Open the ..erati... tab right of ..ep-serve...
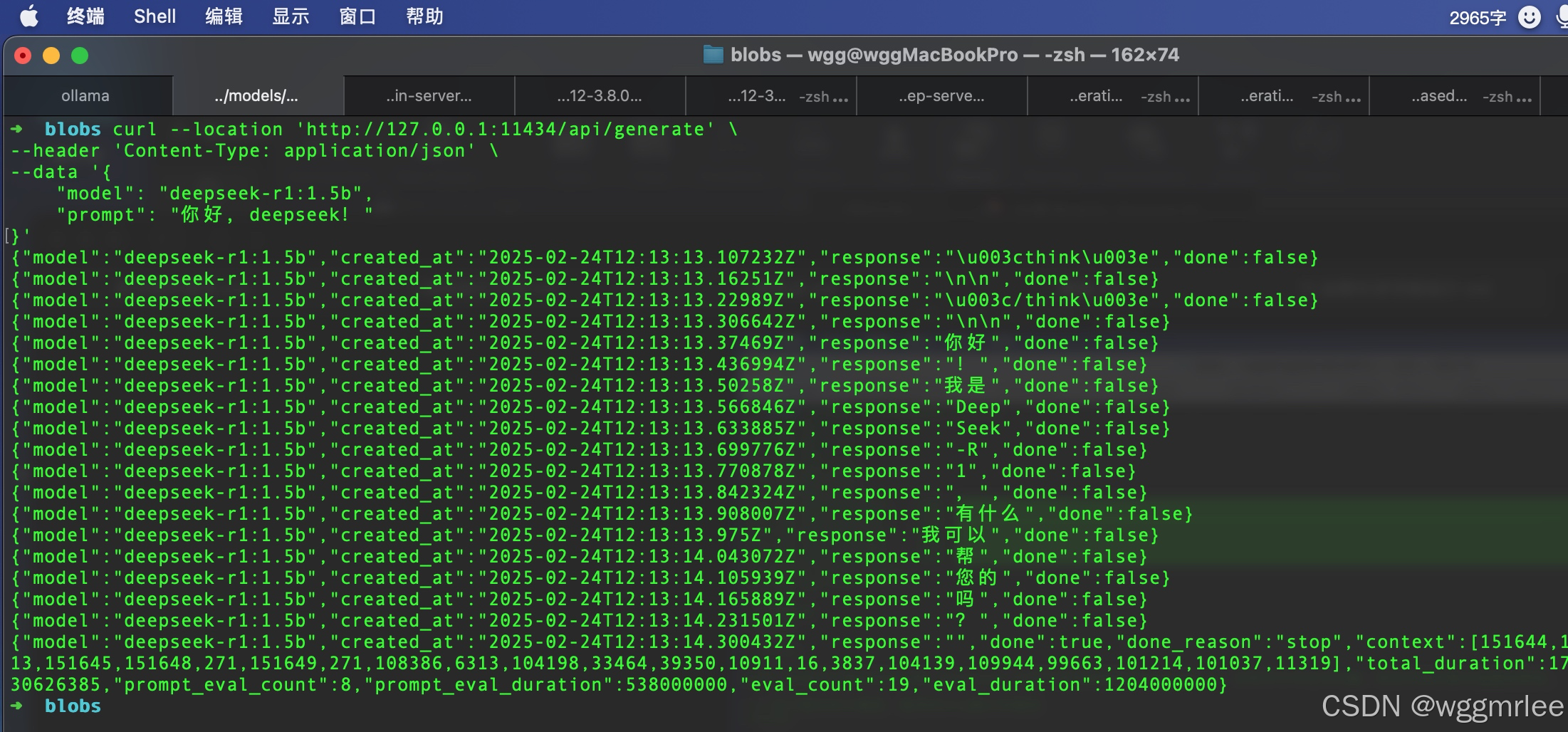1568x732 pixels. pyautogui.click(x=1113, y=96)
